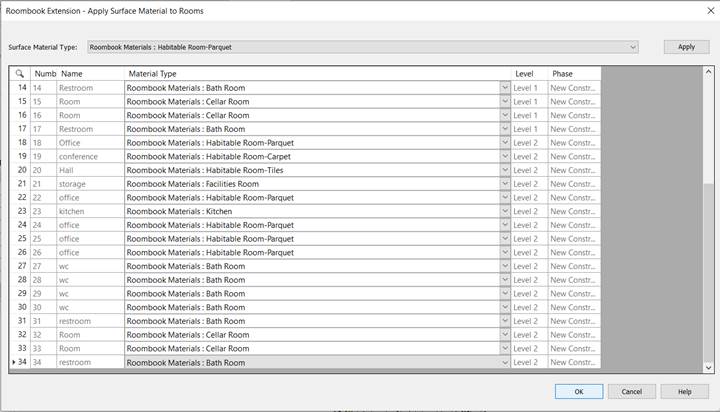The width and height of the screenshot is (720, 412).
Task: Open material dropdown for row 19 conference
Action: coord(505,157)
